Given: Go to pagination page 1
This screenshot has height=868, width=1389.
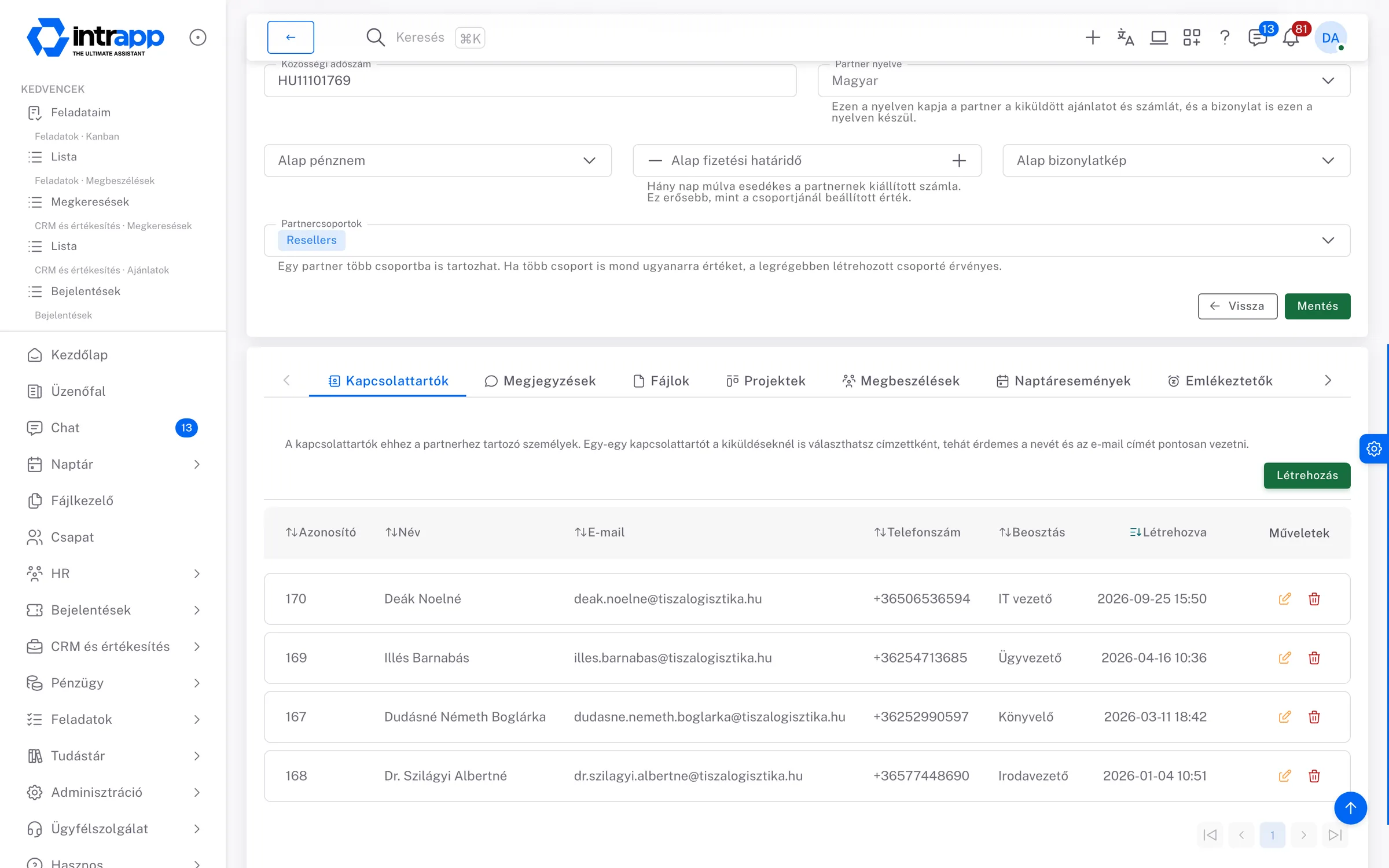Looking at the screenshot, I should (x=1272, y=835).
